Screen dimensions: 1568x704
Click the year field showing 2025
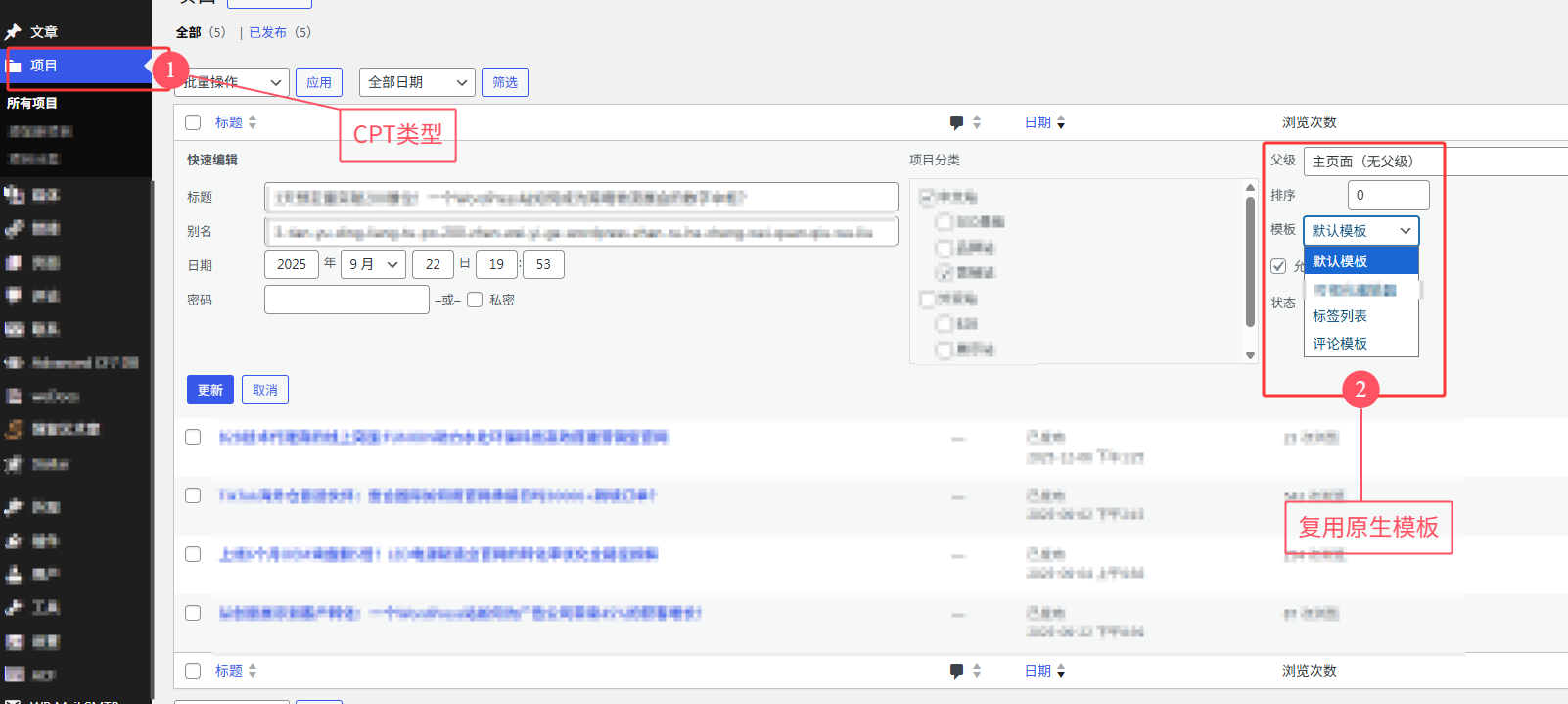coord(292,264)
